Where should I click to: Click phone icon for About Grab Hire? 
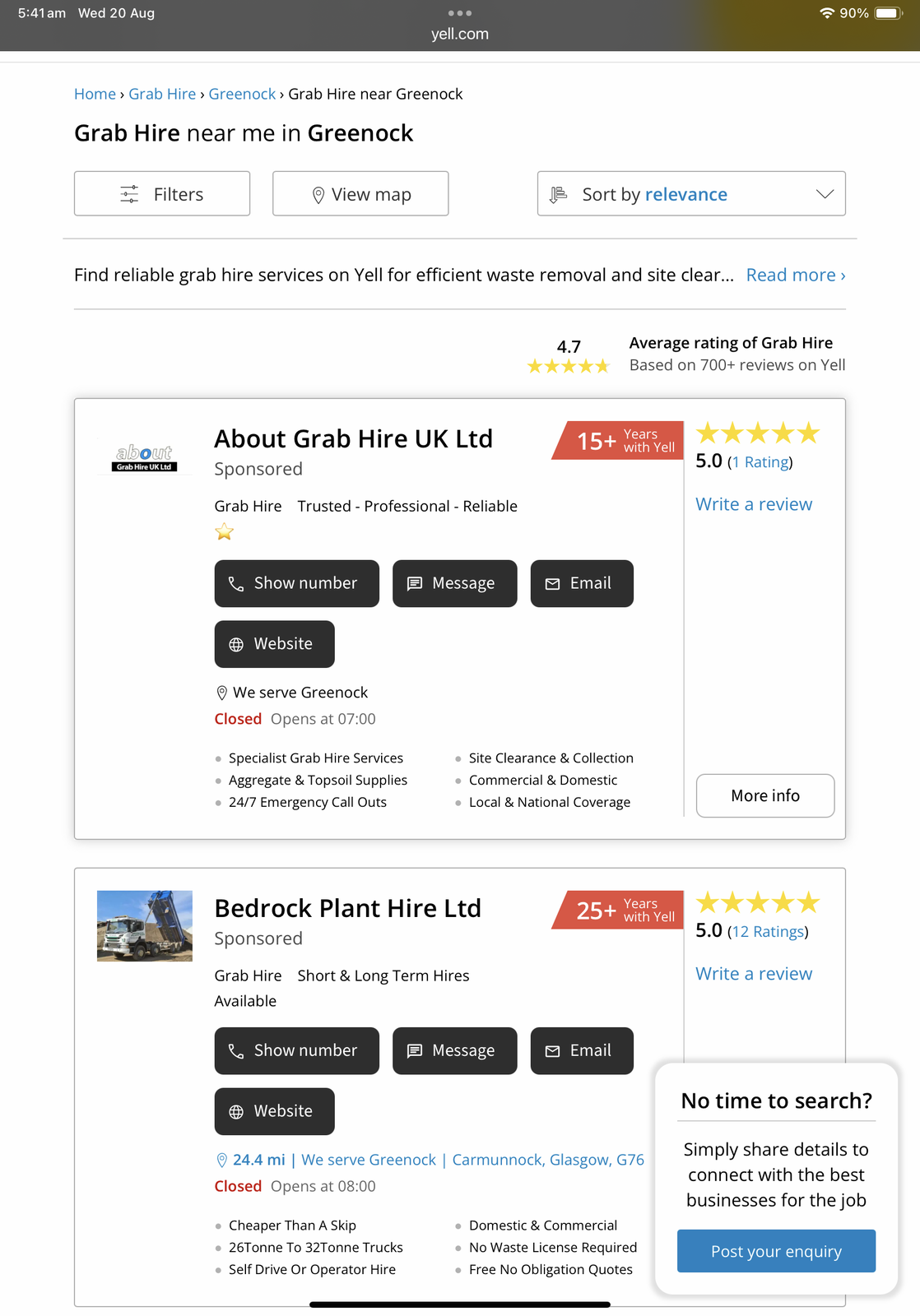[236, 584]
